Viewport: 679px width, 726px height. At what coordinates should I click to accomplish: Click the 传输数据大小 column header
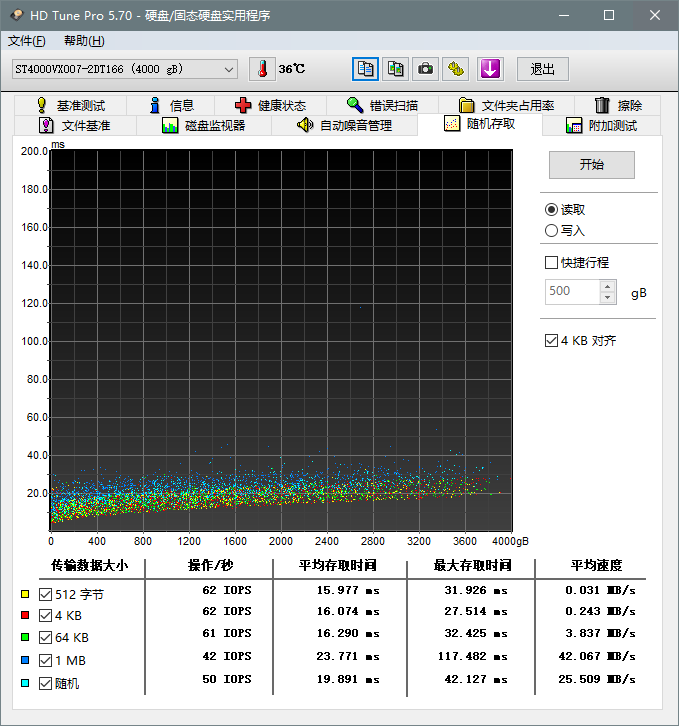(x=89, y=565)
